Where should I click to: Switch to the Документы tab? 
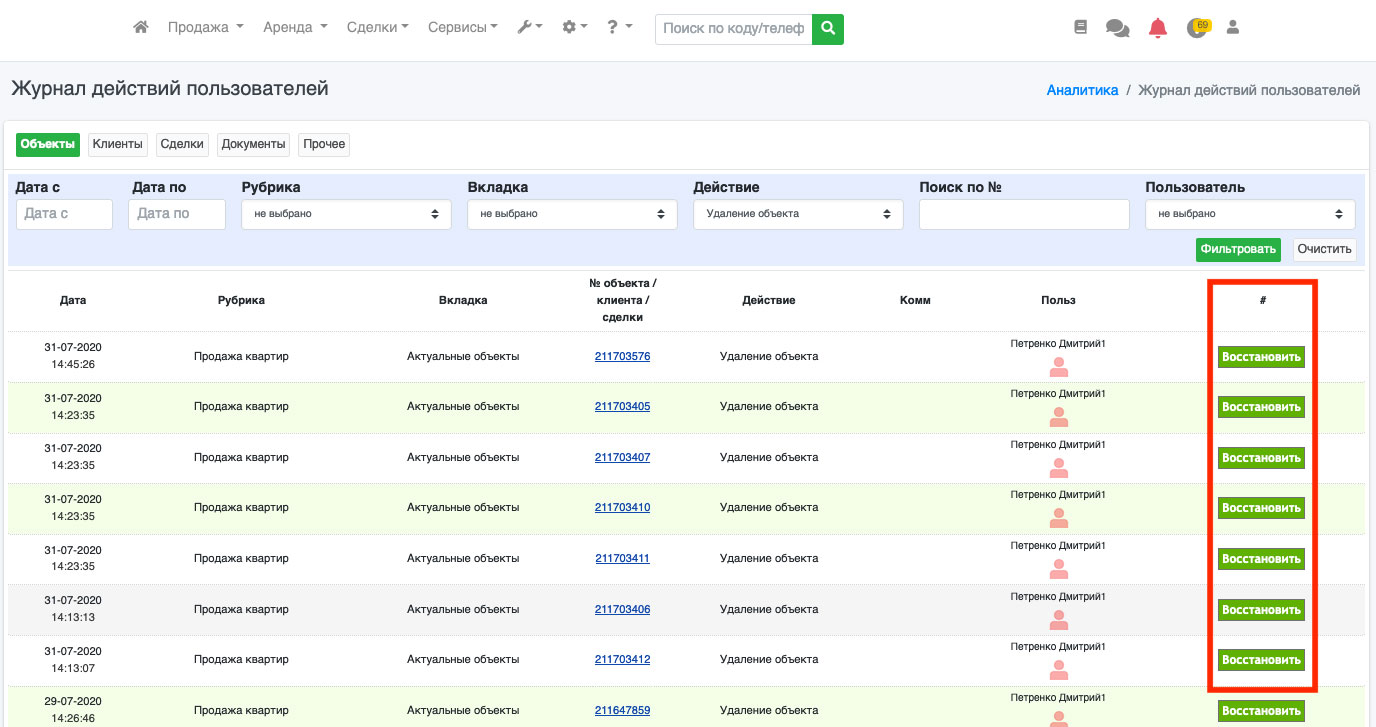pyautogui.click(x=253, y=144)
